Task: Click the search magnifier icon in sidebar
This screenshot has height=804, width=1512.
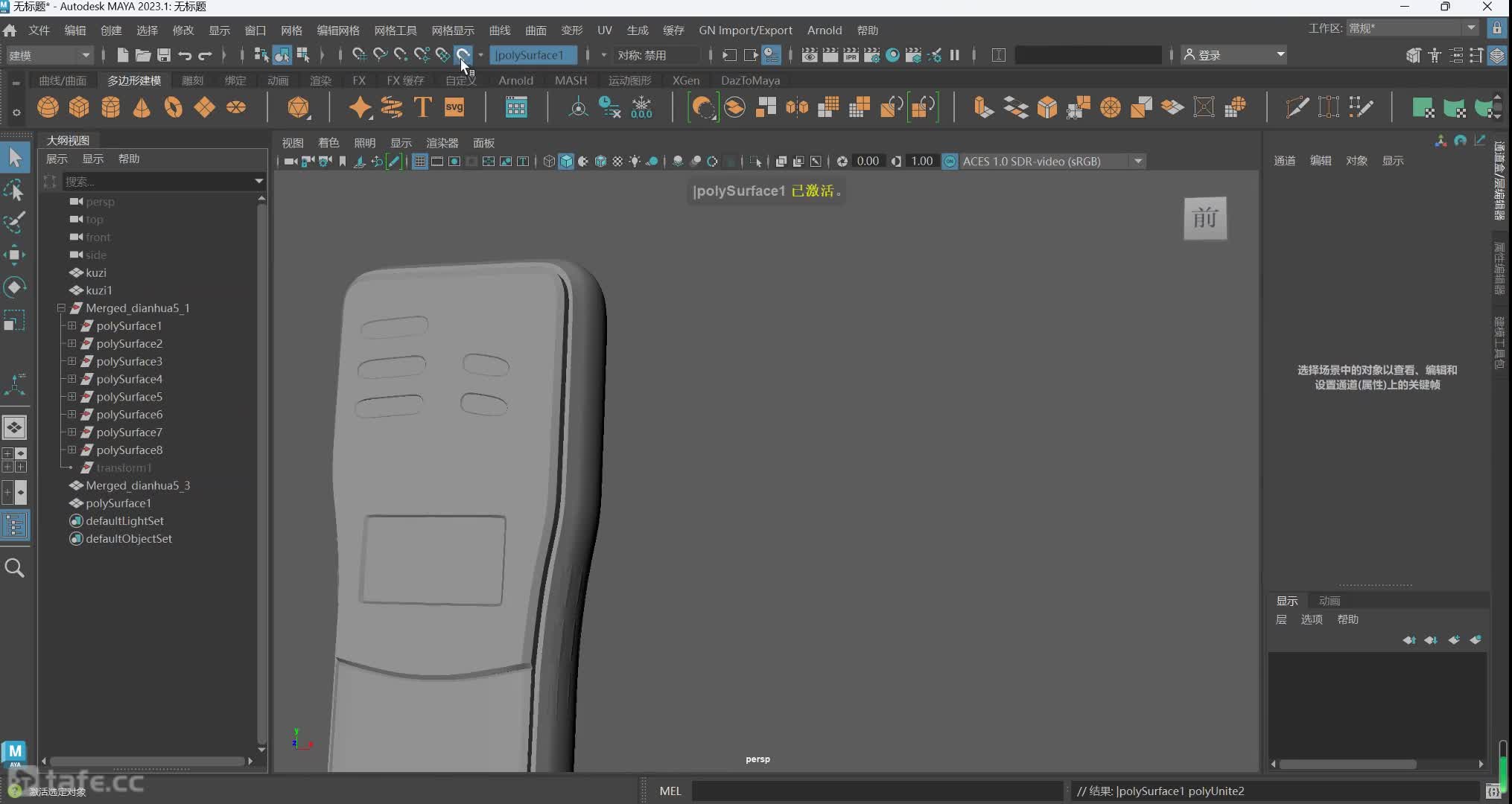Action: (x=14, y=568)
